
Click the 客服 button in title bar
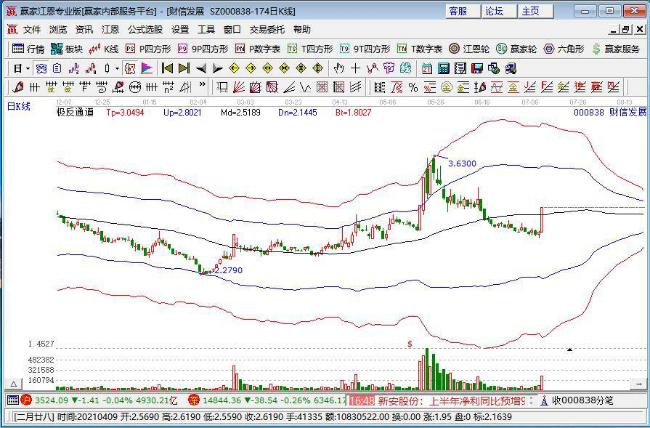point(457,11)
